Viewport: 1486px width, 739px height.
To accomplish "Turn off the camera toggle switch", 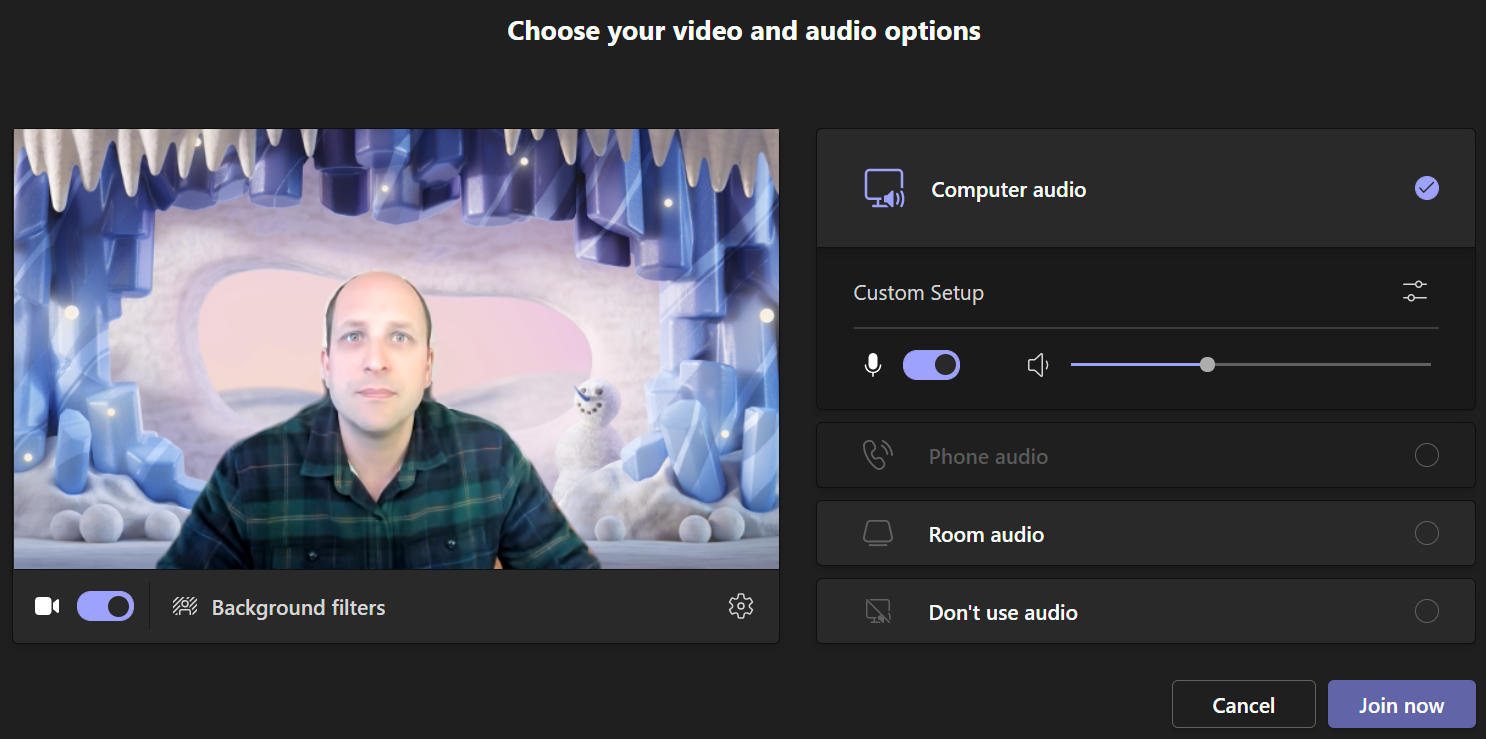I will pos(105,607).
